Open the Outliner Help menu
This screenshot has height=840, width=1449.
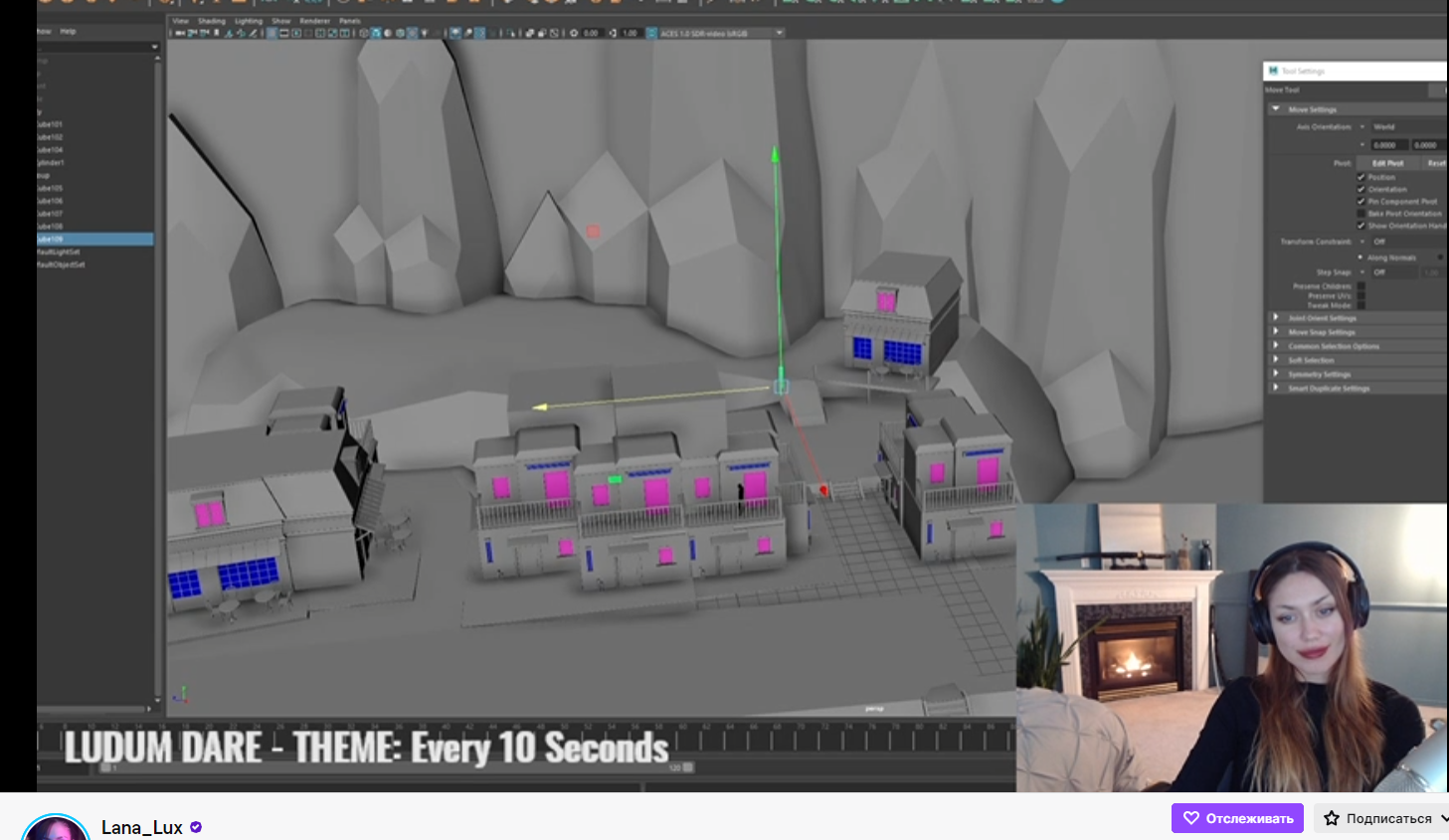(68, 32)
